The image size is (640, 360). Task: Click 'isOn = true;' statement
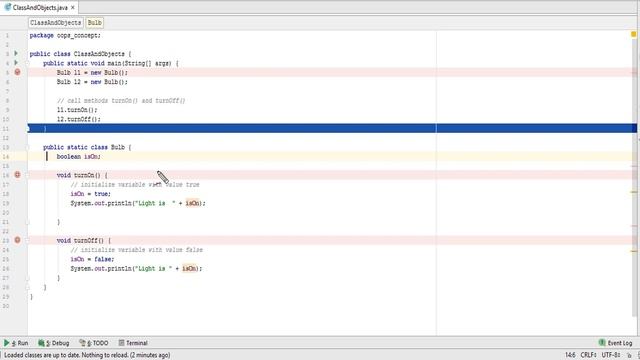point(91,194)
